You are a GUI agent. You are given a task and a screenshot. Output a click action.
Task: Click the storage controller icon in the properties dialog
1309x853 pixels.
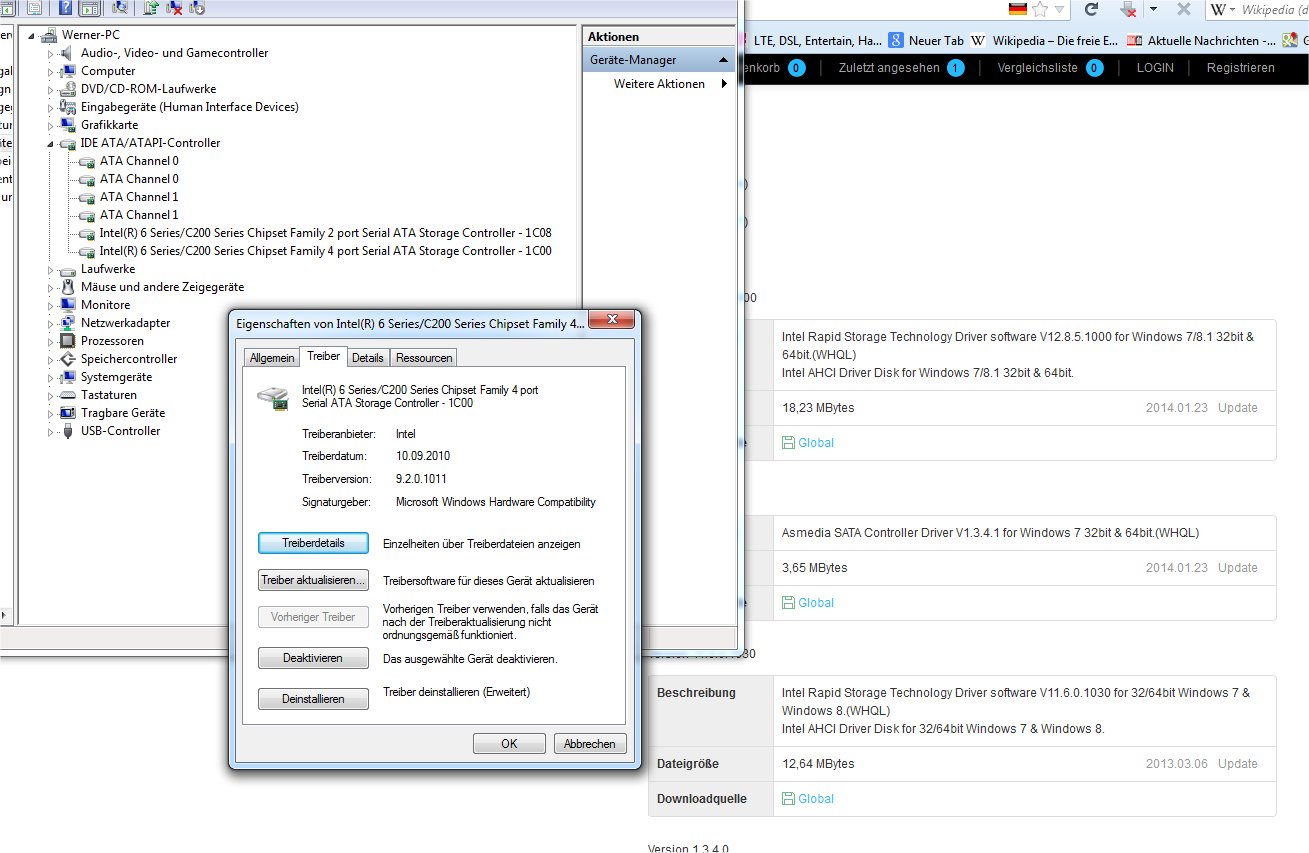click(x=275, y=397)
